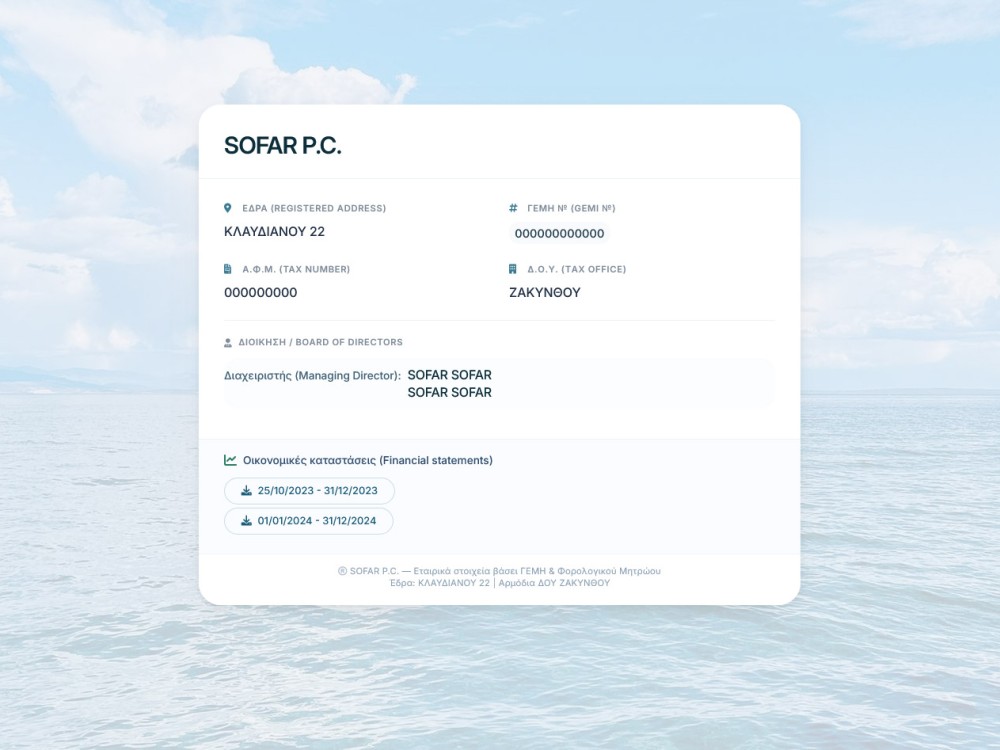
Task: Click the Δ.Ο.Υ. (TAX OFFICE) label
Action: tap(577, 270)
